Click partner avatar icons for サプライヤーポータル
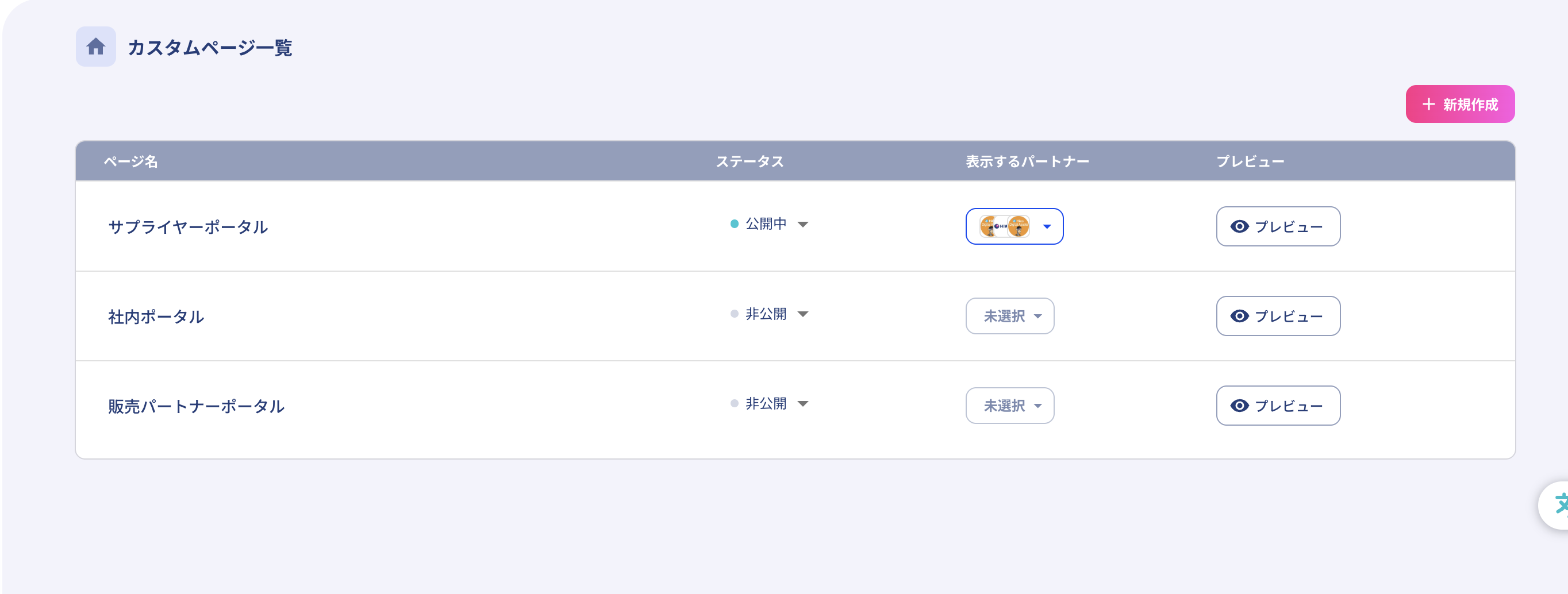 click(x=1004, y=226)
